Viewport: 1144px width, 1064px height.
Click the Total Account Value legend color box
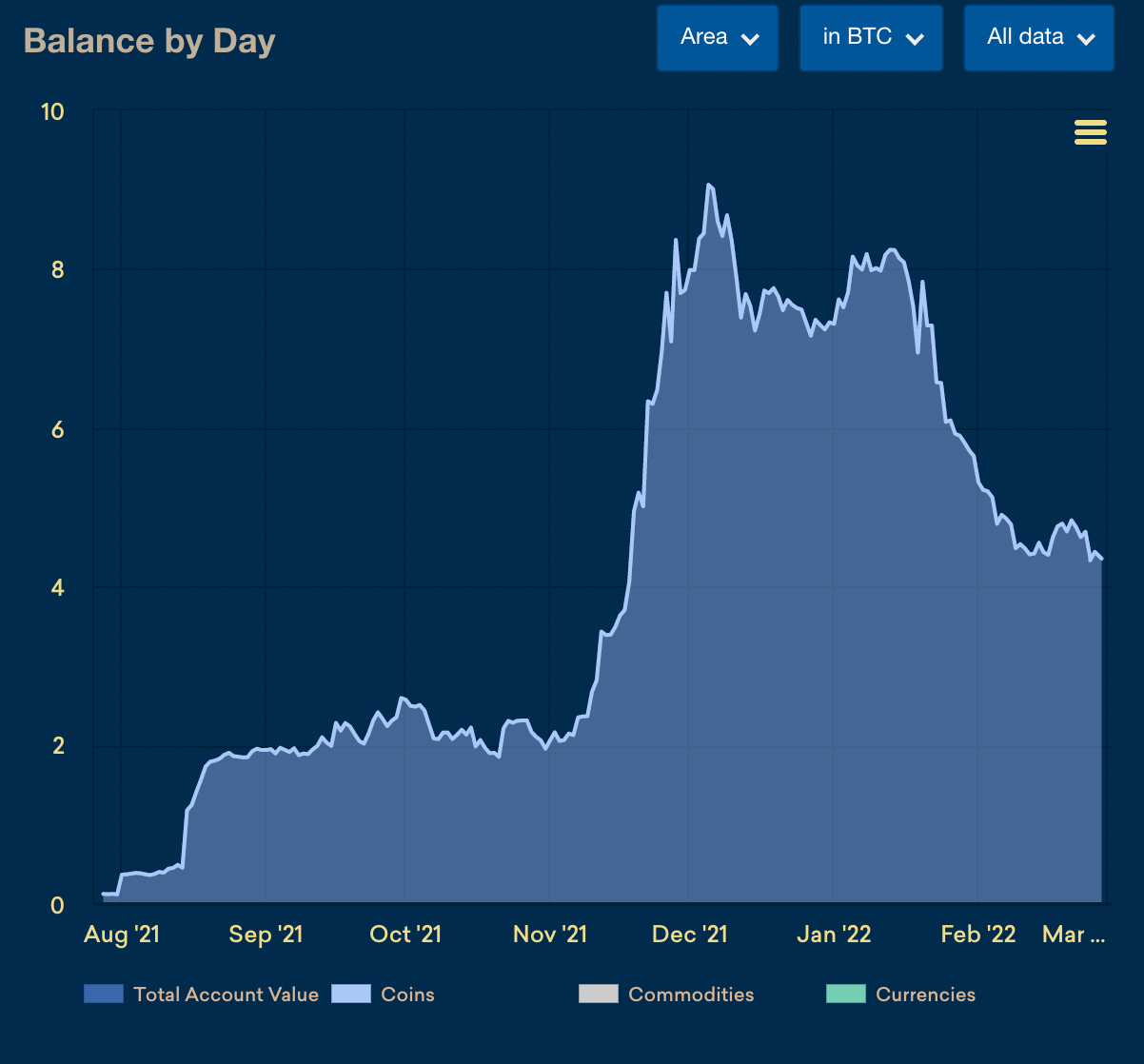click(x=104, y=994)
